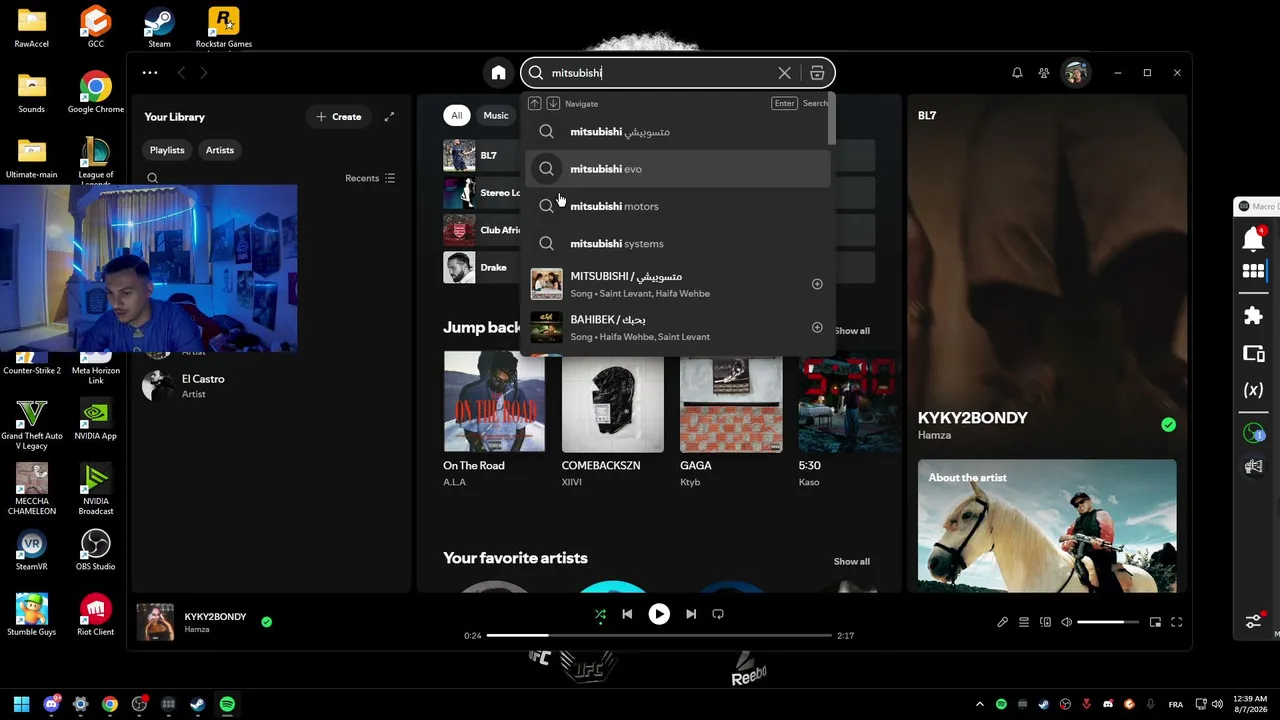Open the COMEBACKSZN album card
Viewport: 1280px width, 720px height.
pos(612,420)
